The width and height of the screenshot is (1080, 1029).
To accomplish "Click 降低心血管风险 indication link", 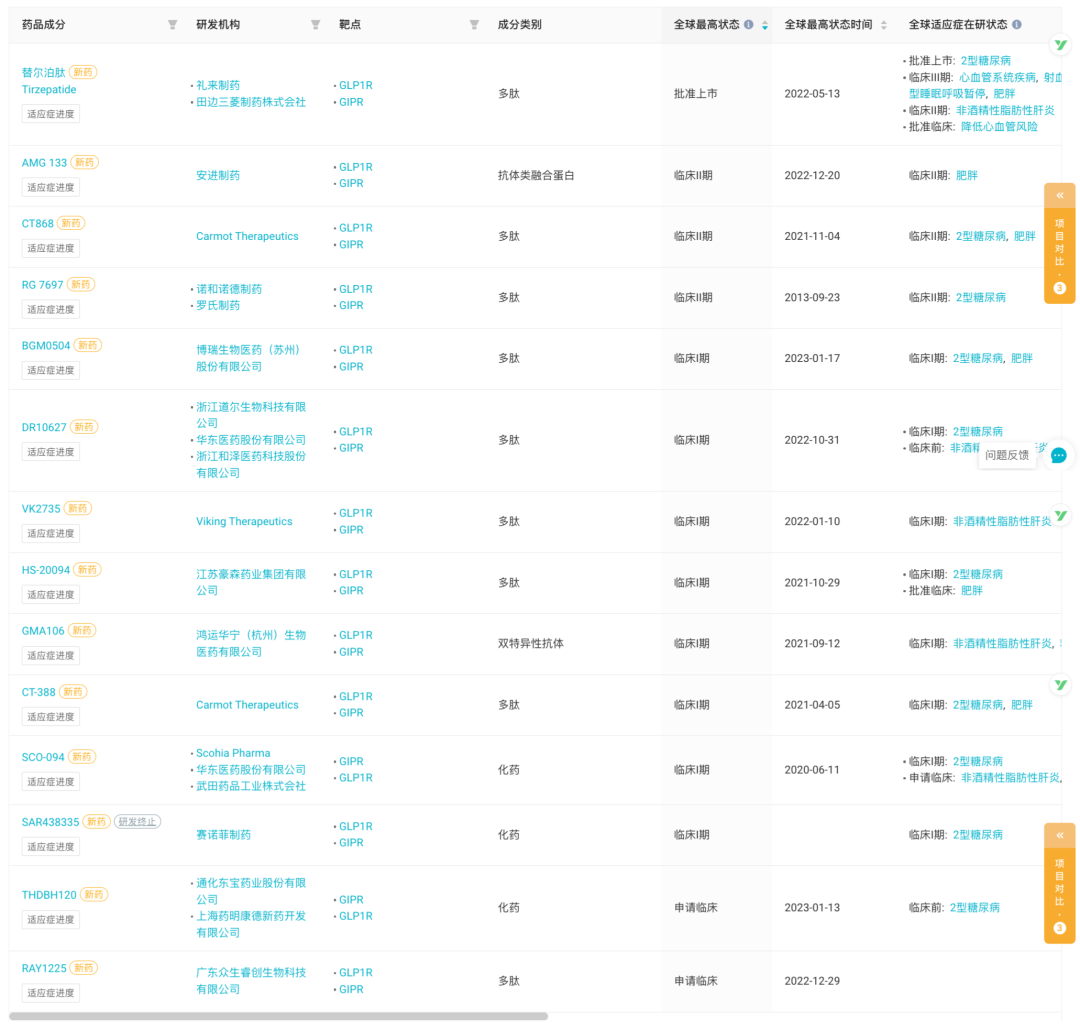I will pyautogui.click(x=999, y=127).
